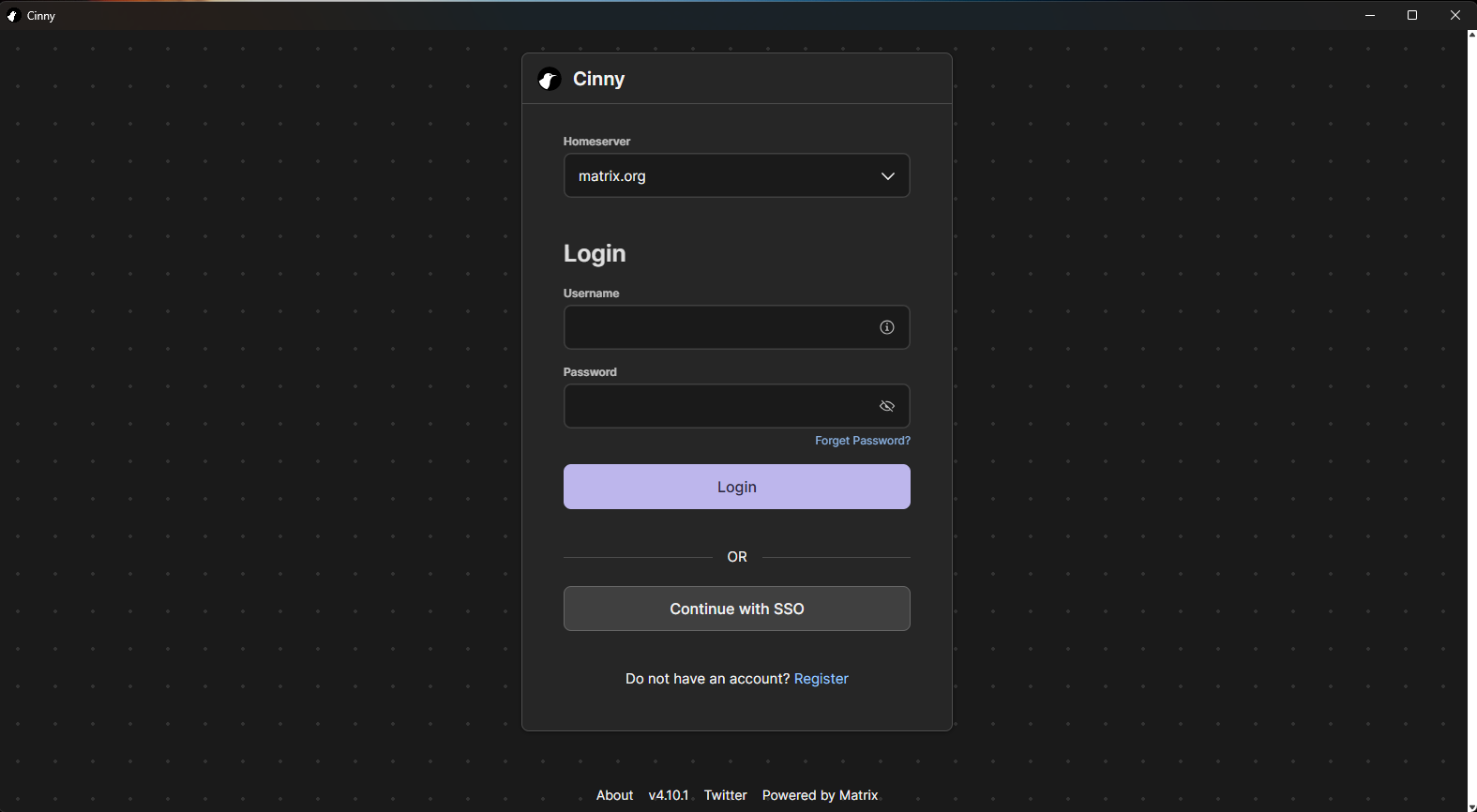Click the 'Do not have an account?' text
Screen dimensions: 1477x812
708,679
